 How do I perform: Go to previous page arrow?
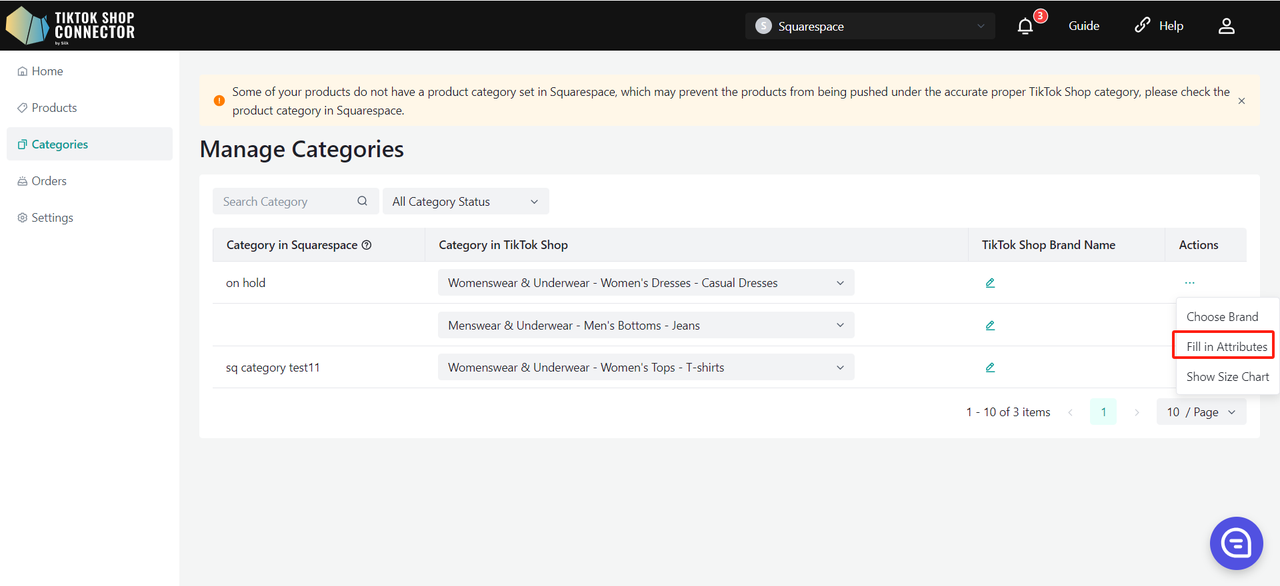(x=1071, y=412)
